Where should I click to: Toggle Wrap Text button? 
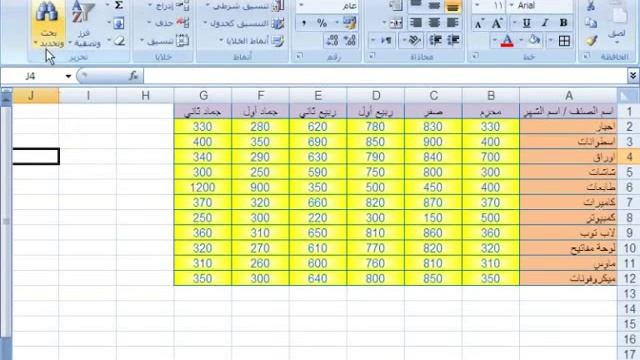(395, 6)
